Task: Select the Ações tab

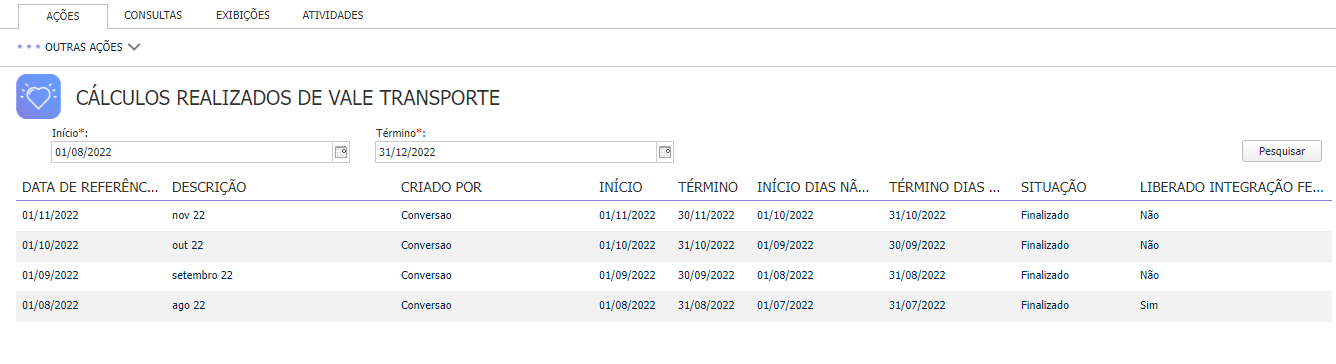Action: coord(63,16)
